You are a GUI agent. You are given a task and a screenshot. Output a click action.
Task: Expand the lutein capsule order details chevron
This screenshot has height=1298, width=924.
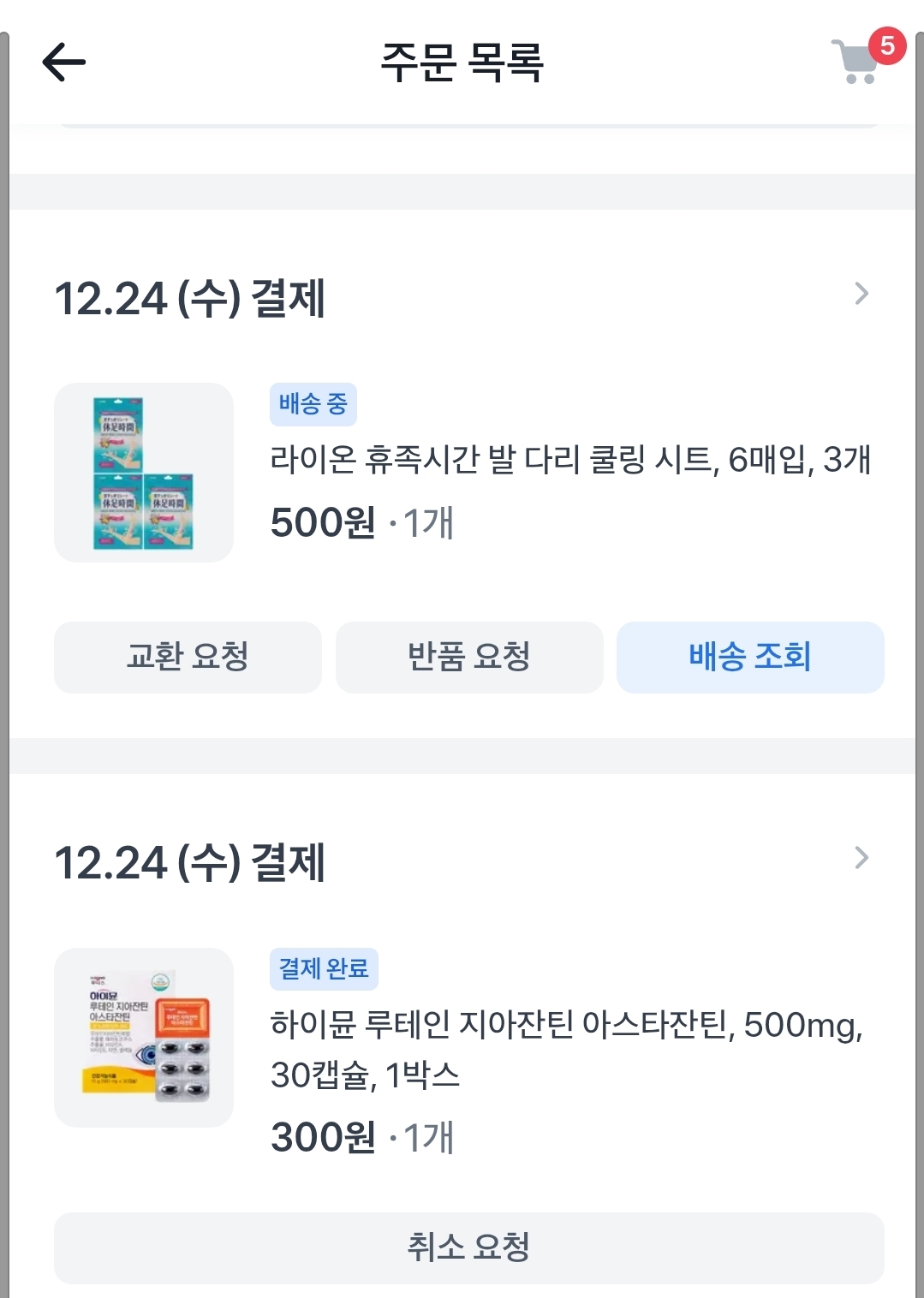click(861, 858)
